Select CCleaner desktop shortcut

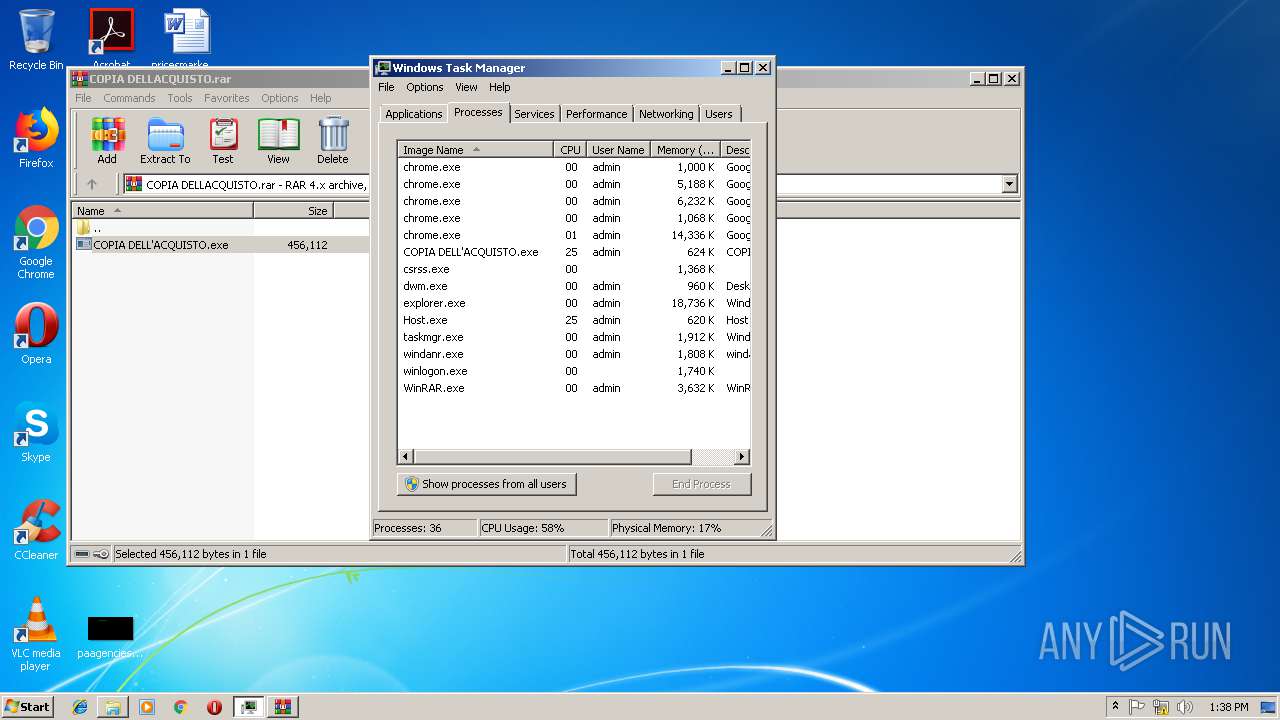pyautogui.click(x=36, y=530)
